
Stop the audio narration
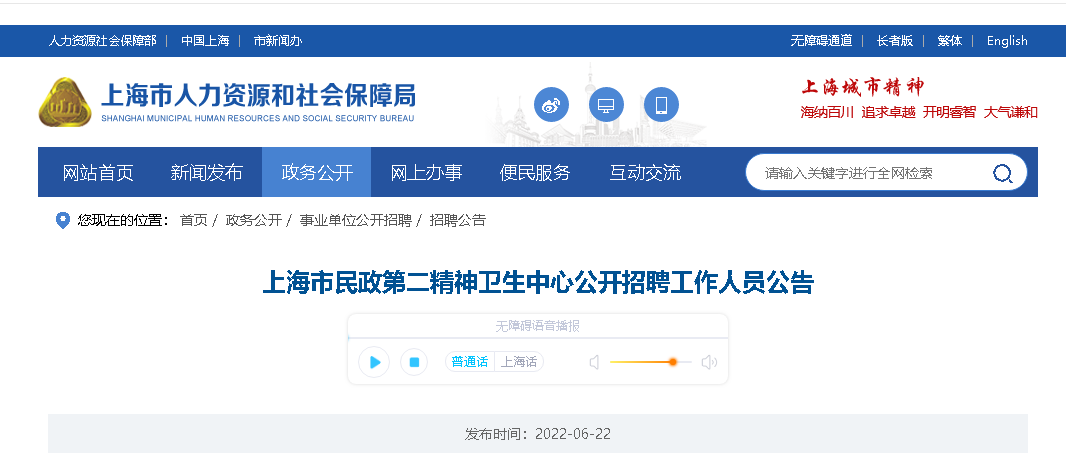[414, 362]
